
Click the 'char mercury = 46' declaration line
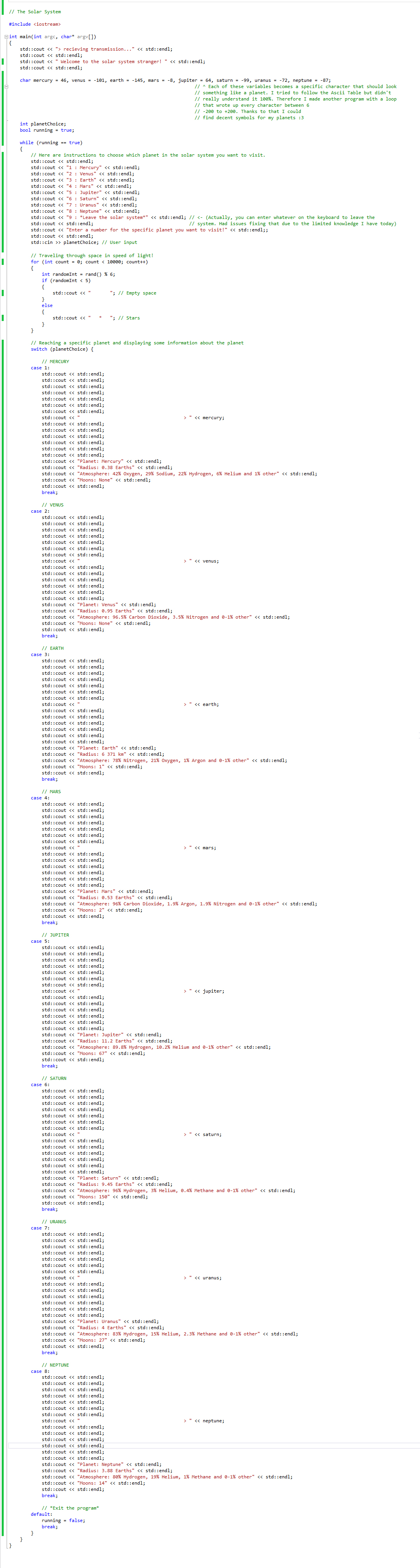pos(175,80)
